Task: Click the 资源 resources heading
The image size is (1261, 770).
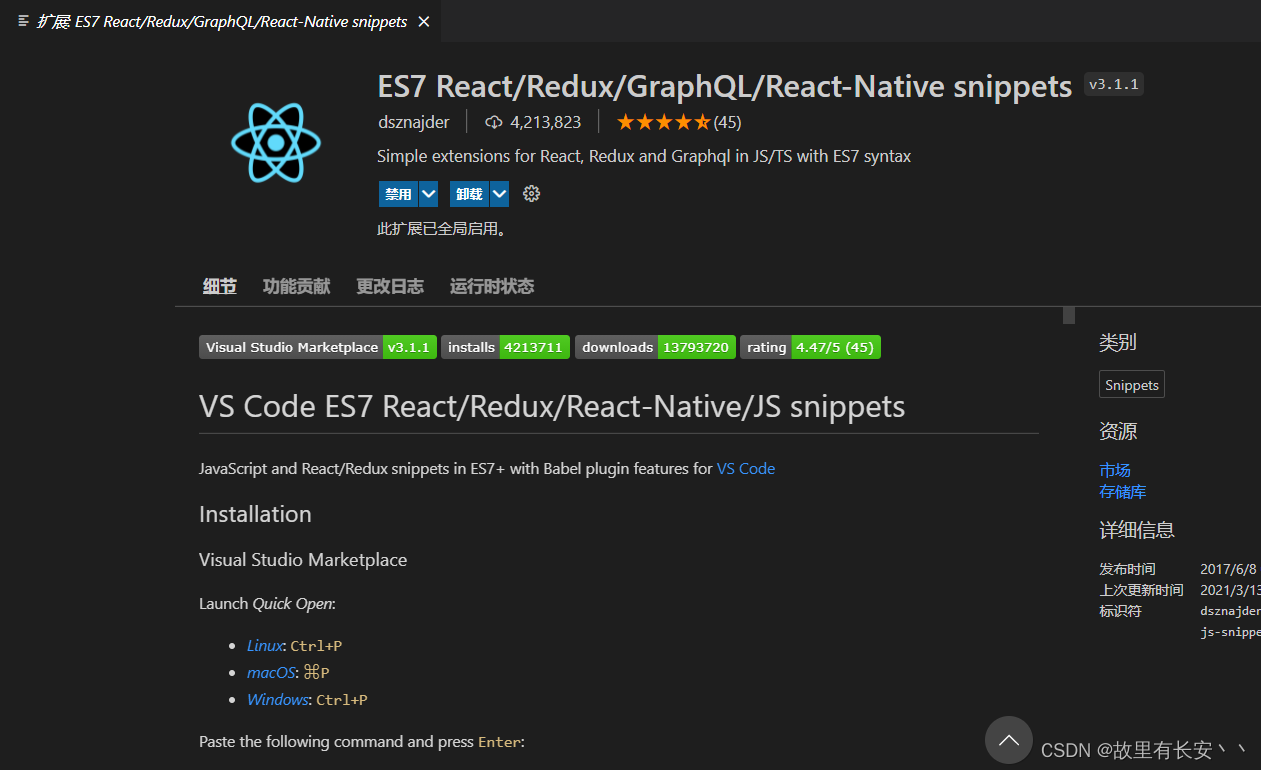Action: pyautogui.click(x=1118, y=432)
